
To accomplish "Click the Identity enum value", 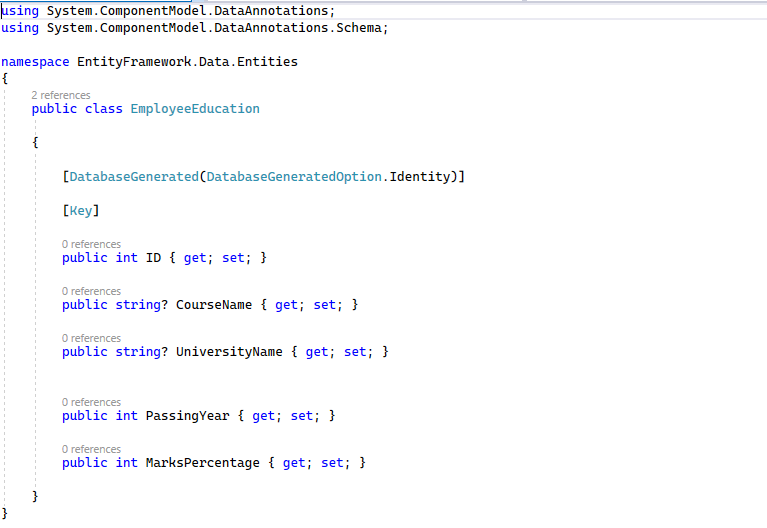I will [420, 177].
